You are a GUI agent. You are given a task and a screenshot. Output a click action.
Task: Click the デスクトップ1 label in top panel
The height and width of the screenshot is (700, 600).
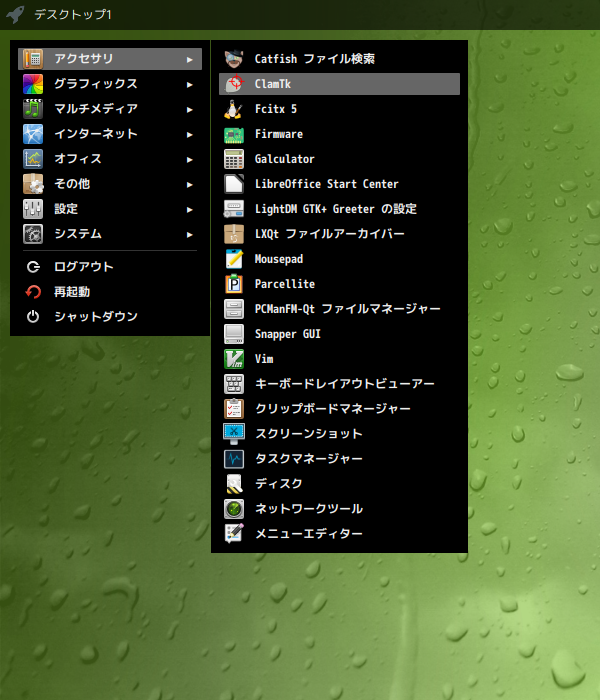pos(73,15)
